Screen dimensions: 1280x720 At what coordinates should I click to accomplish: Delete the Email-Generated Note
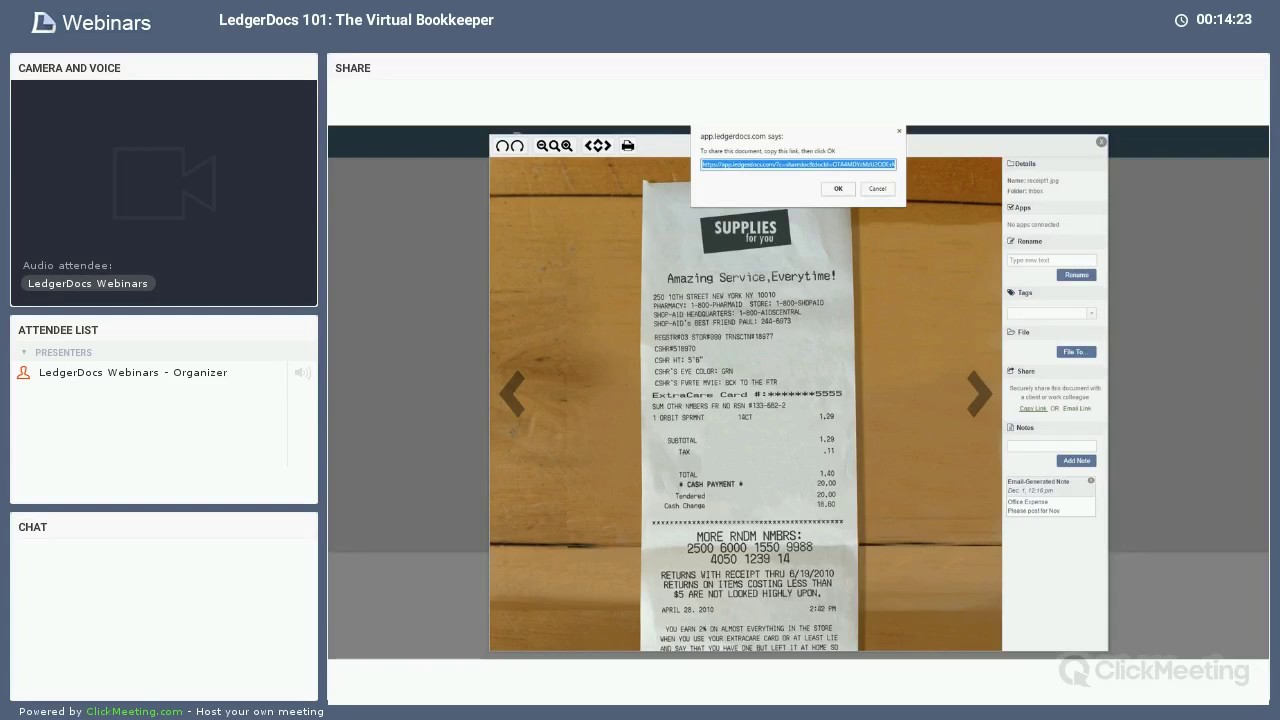(x=1091, y=481)
